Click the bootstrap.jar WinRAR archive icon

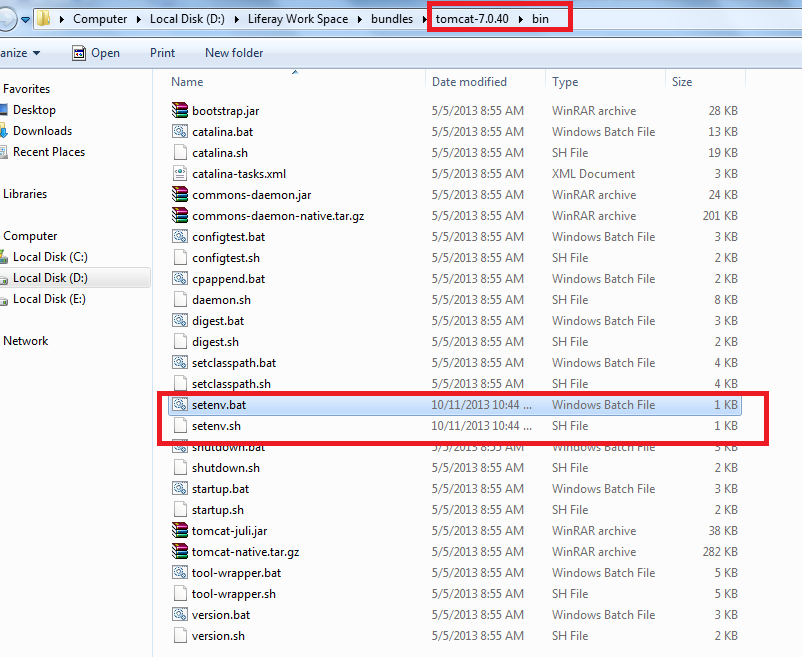click(x=180, y=110)
